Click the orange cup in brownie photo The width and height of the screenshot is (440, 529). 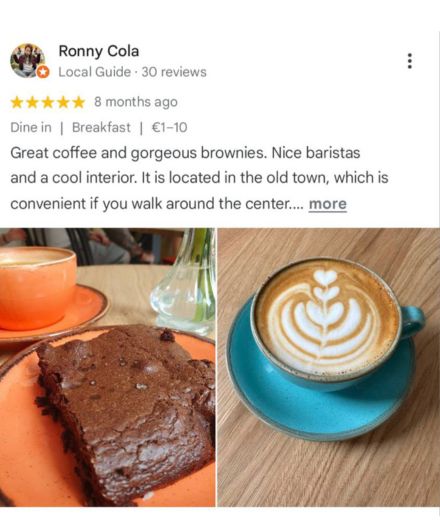(37, 287)
